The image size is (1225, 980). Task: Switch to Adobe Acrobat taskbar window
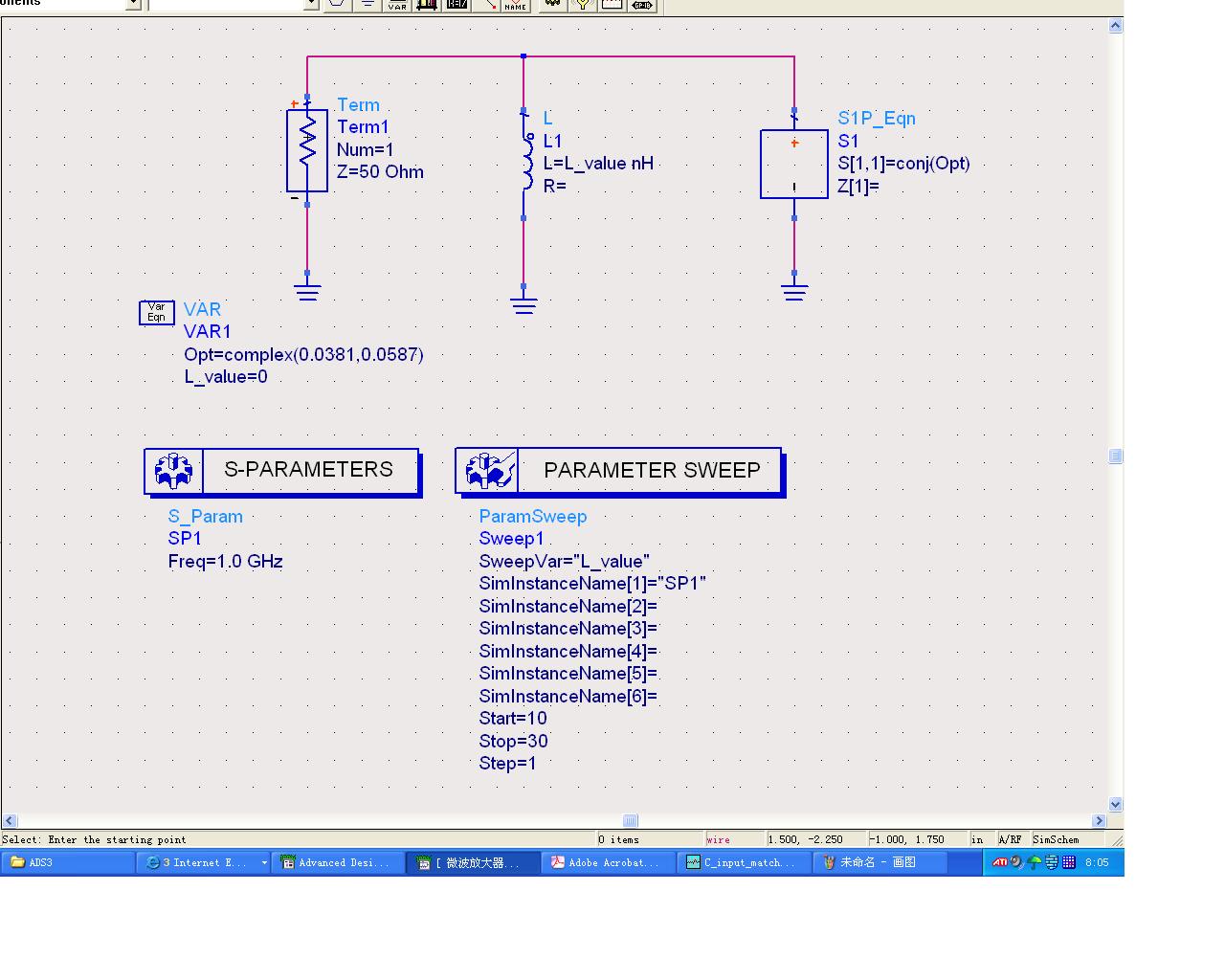tap(609, 862)
